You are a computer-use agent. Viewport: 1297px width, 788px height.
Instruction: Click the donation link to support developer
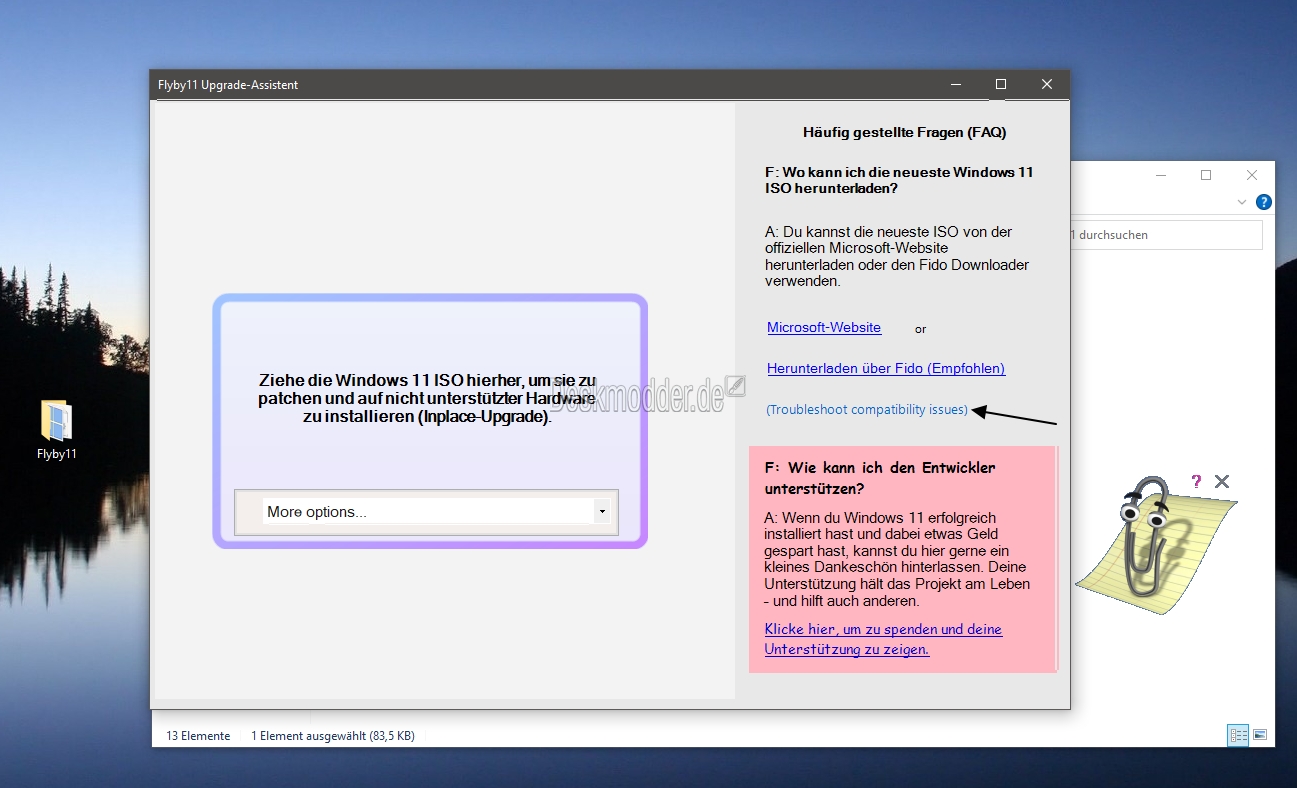(x=883, y=639)
